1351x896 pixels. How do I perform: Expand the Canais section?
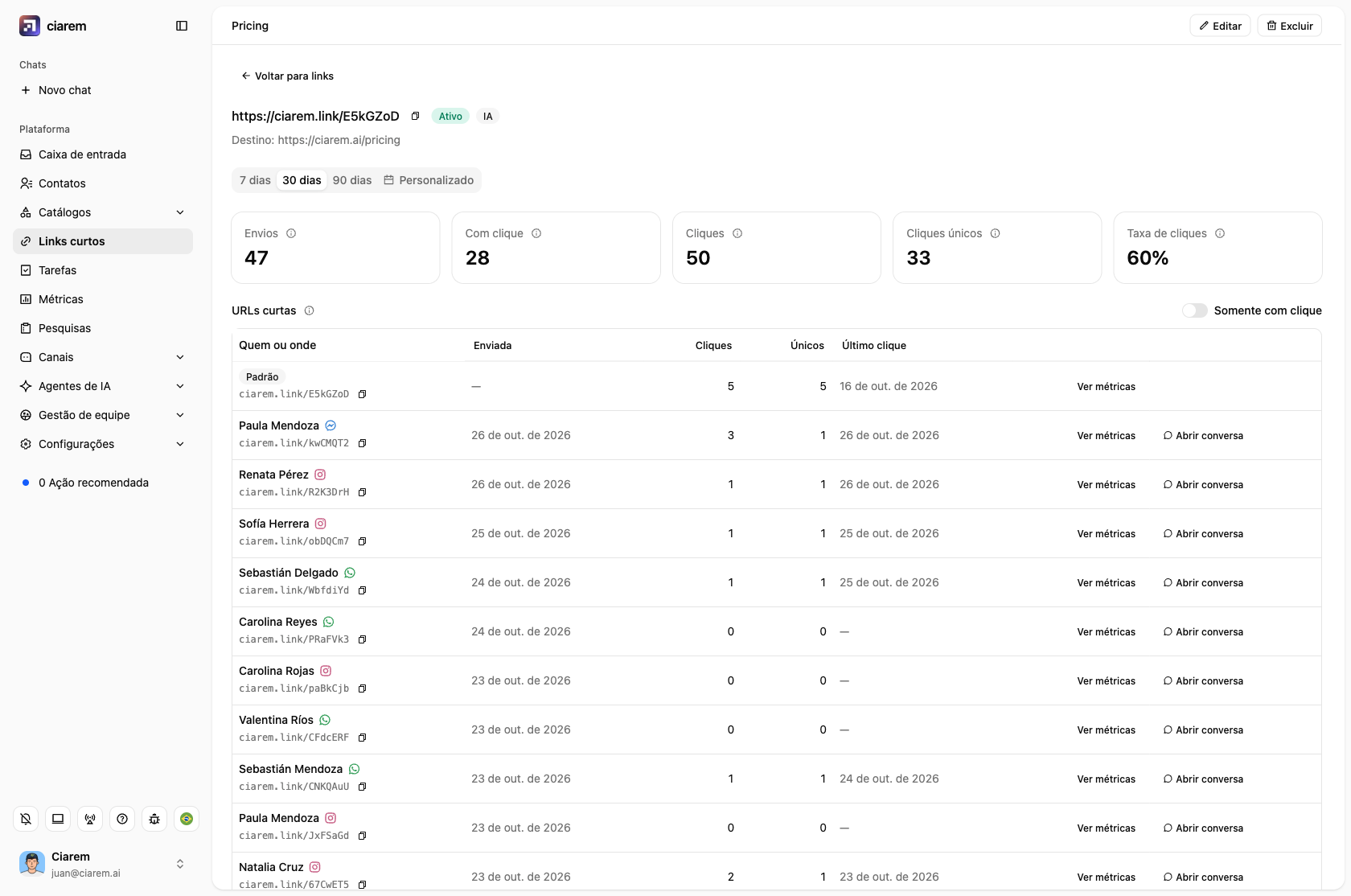pos(103,357)
